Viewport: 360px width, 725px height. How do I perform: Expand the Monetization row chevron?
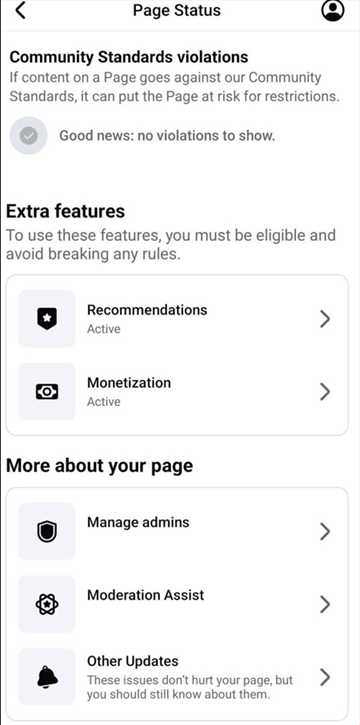[325, 392]
